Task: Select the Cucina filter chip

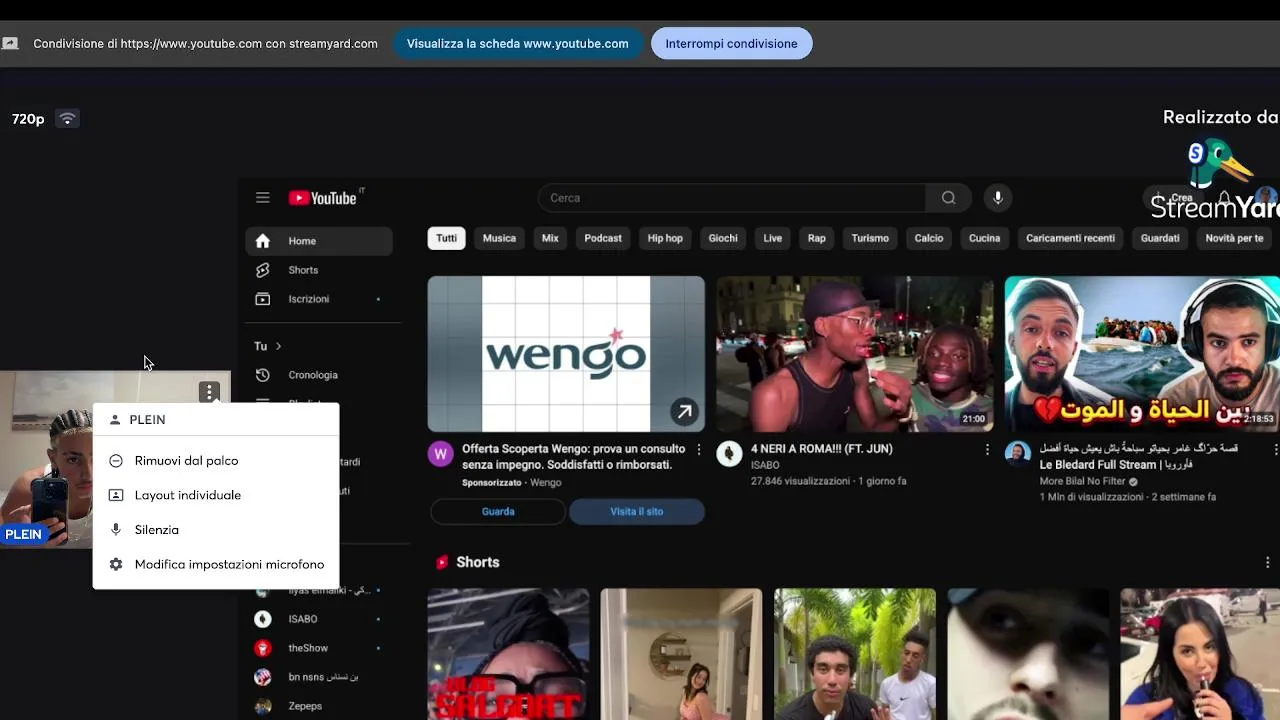Action: click(x=984, y=238)
